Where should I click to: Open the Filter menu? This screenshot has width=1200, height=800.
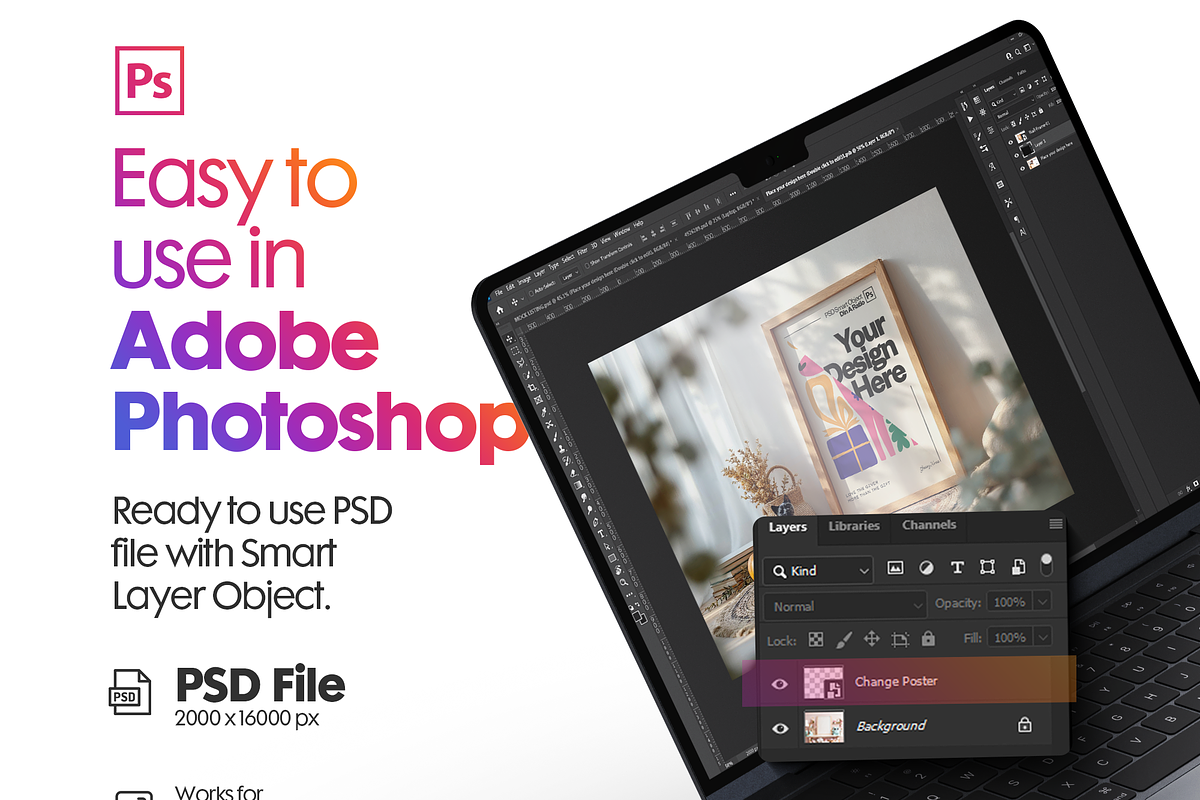[x=582, y=251]
